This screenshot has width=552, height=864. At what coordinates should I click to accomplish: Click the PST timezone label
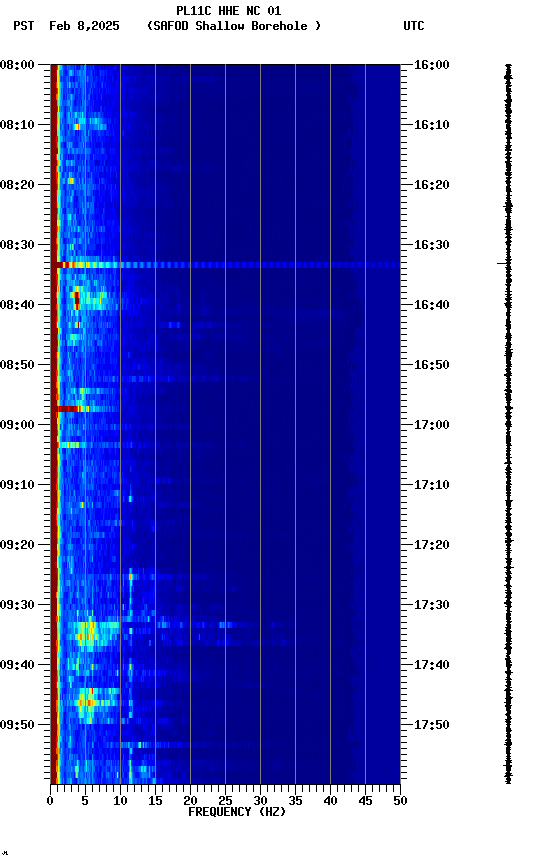[24, 26]
